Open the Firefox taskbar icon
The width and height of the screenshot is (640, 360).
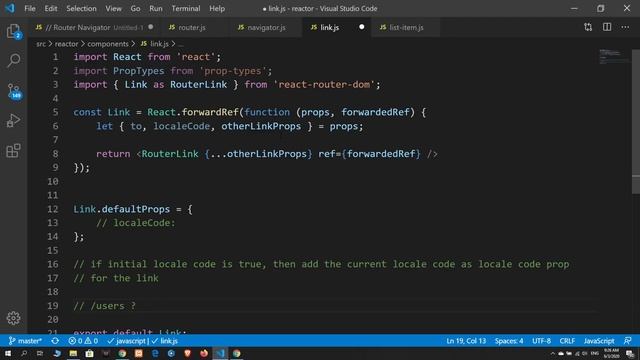click(x=204, y=353)
